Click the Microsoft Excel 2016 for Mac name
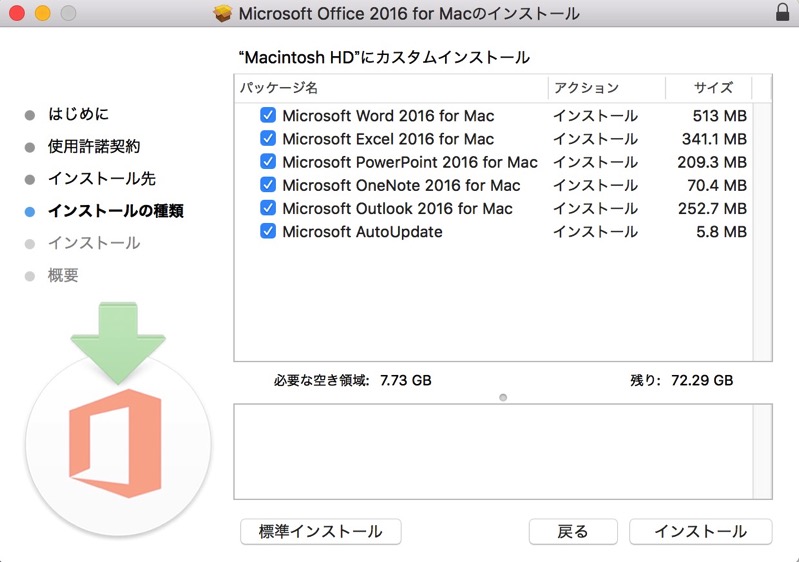 (x=388, y=139)
